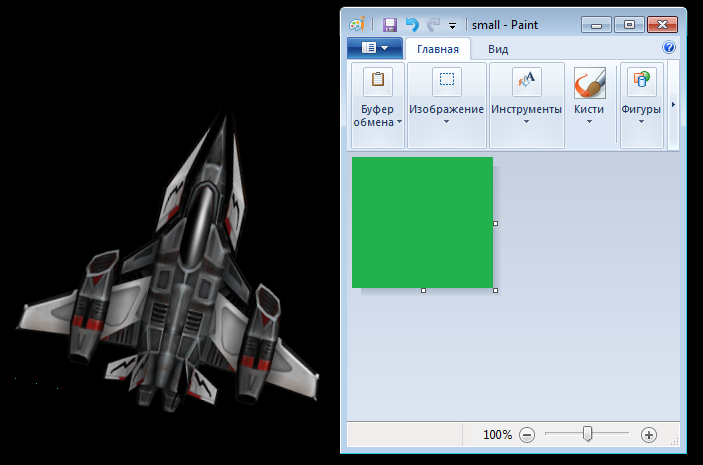
Task: Click the Буфер обмена clipboard icon
Action: [378, 81]
